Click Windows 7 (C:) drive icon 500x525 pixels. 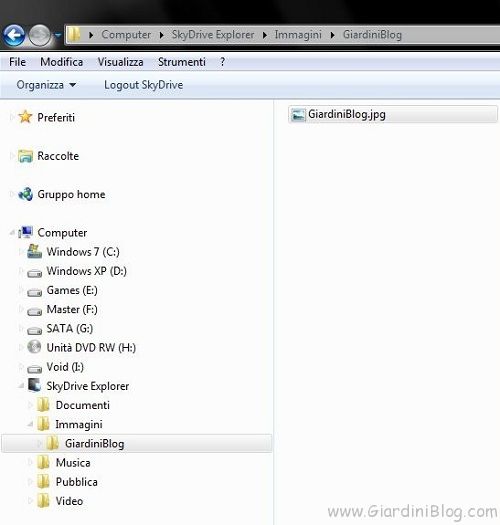tap(34, 251)
